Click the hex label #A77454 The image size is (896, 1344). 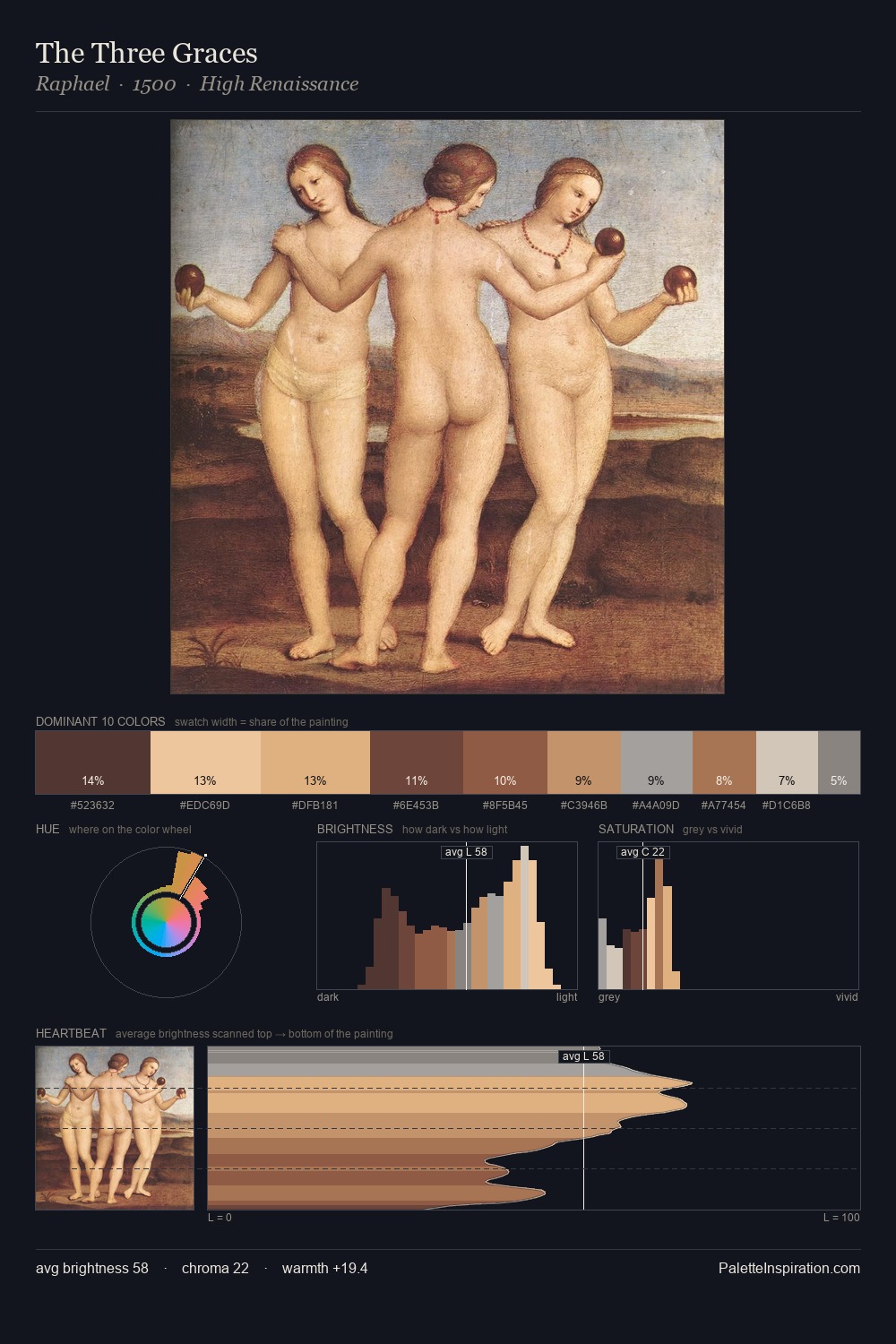point(723,805)
